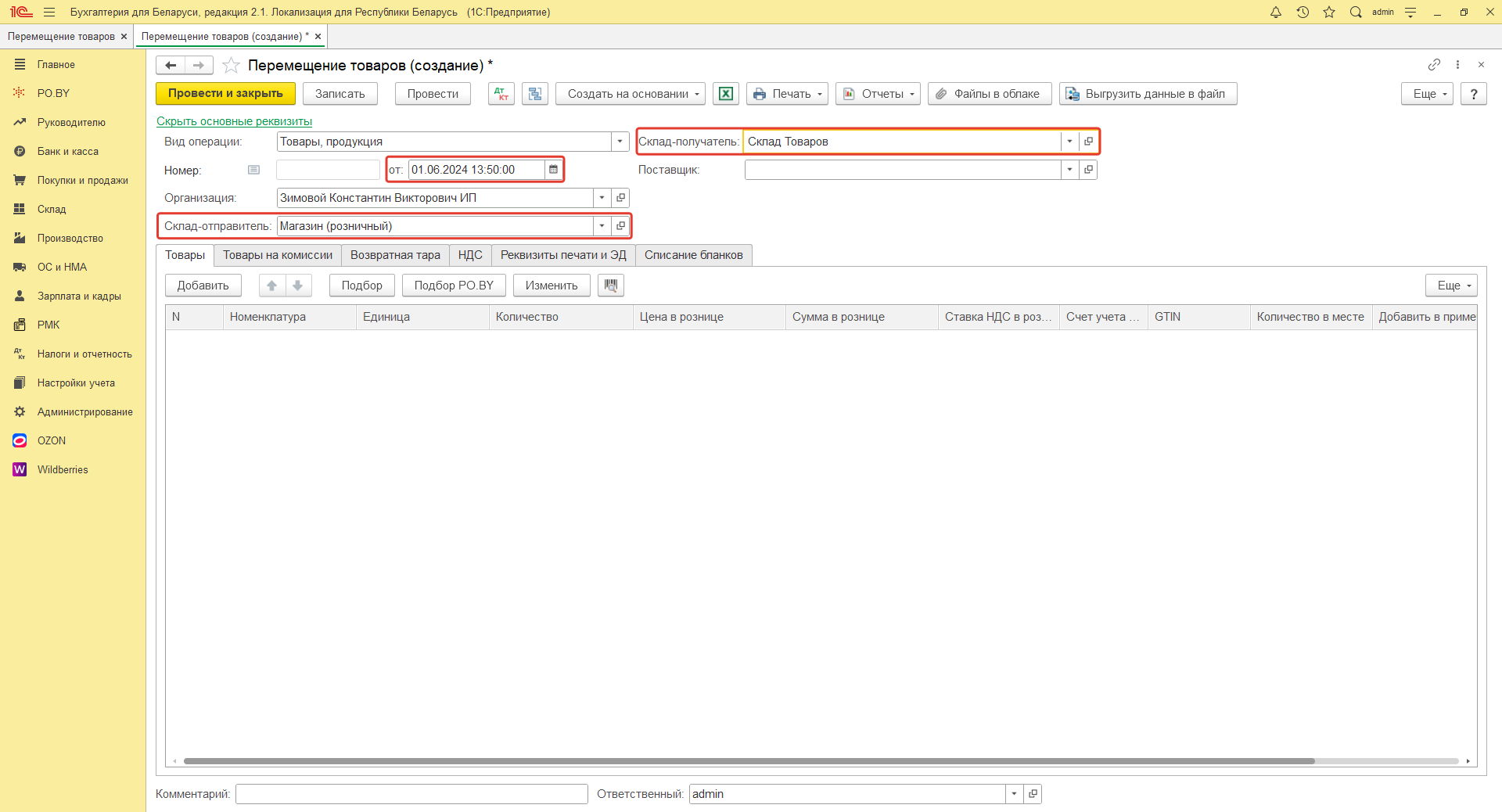The image size is (1502, 812).
Task: Expand Поставщик dropdown arrow
Action: click(1069, 170)
